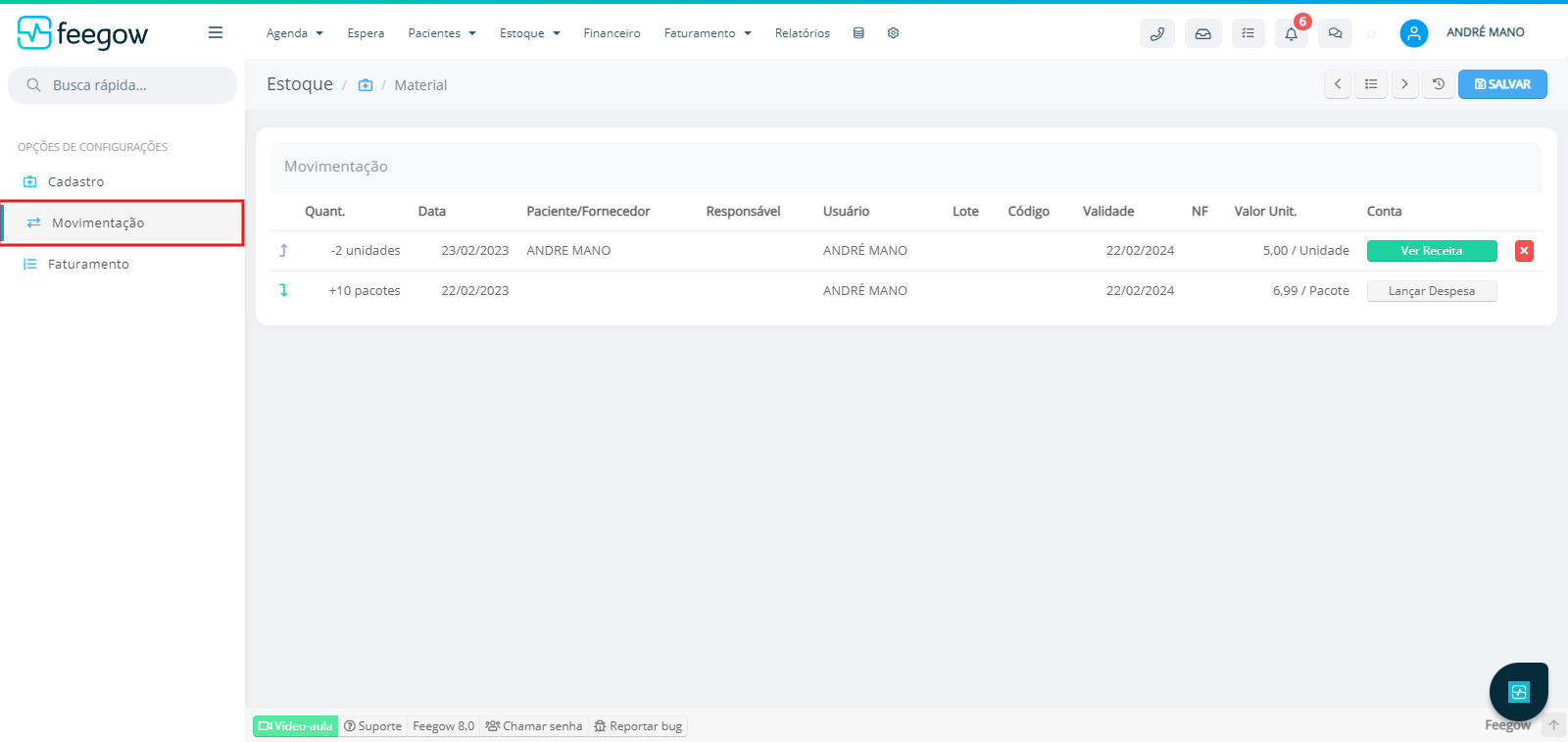1568x742 pixels.
Task: Click the ANDRÉ MANO user name
Action: point(1485,32)
